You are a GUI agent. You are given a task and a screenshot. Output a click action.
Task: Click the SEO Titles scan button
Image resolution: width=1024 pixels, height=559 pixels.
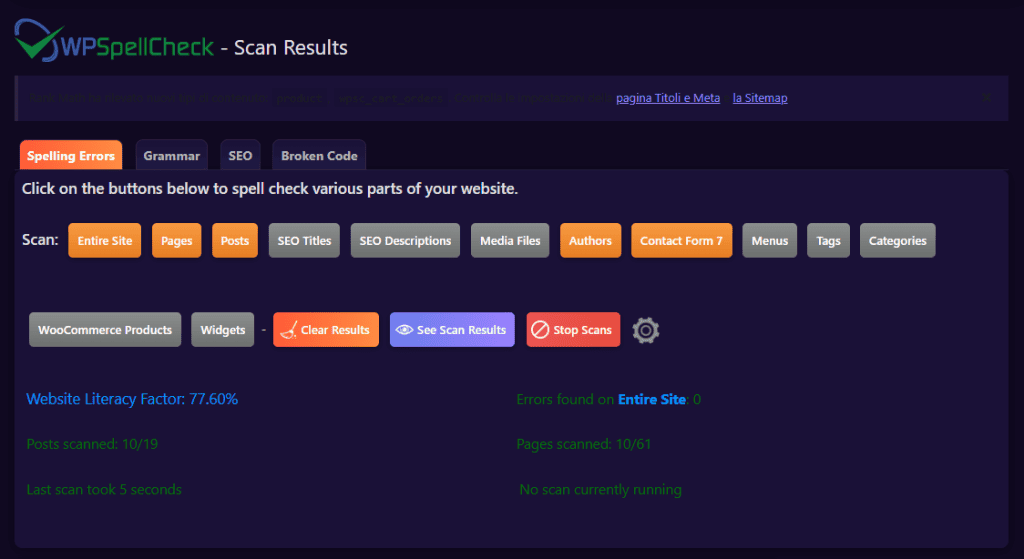[304, 240]
